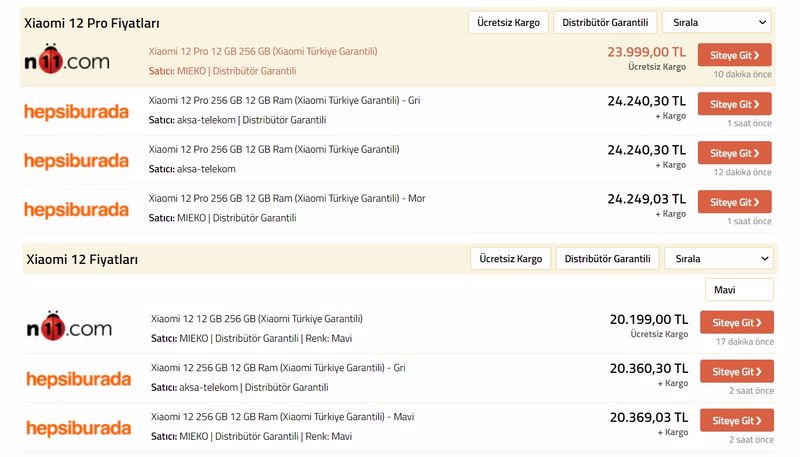Toggle Distribütör Garantili filter for Xiaomi 12 Pro
Image resolution: width=800 pixels, height=457 pixels.
[606, 22]
